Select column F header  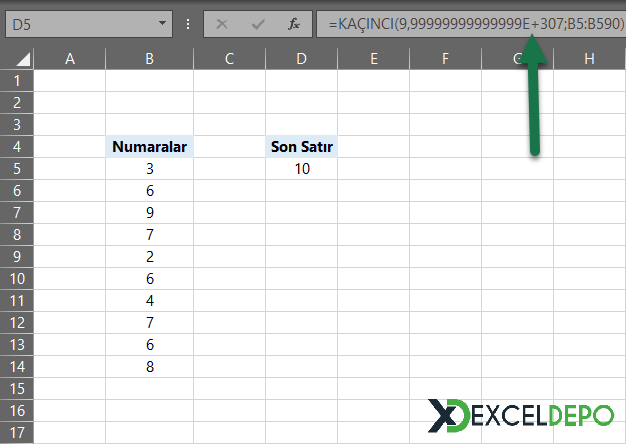(x=446, y=59)
